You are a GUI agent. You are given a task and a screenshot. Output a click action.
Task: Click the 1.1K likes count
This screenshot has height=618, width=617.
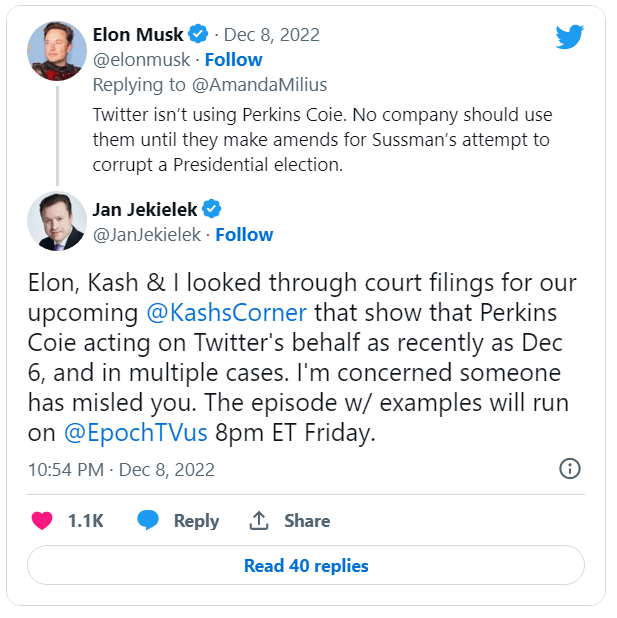coord(85,521)
